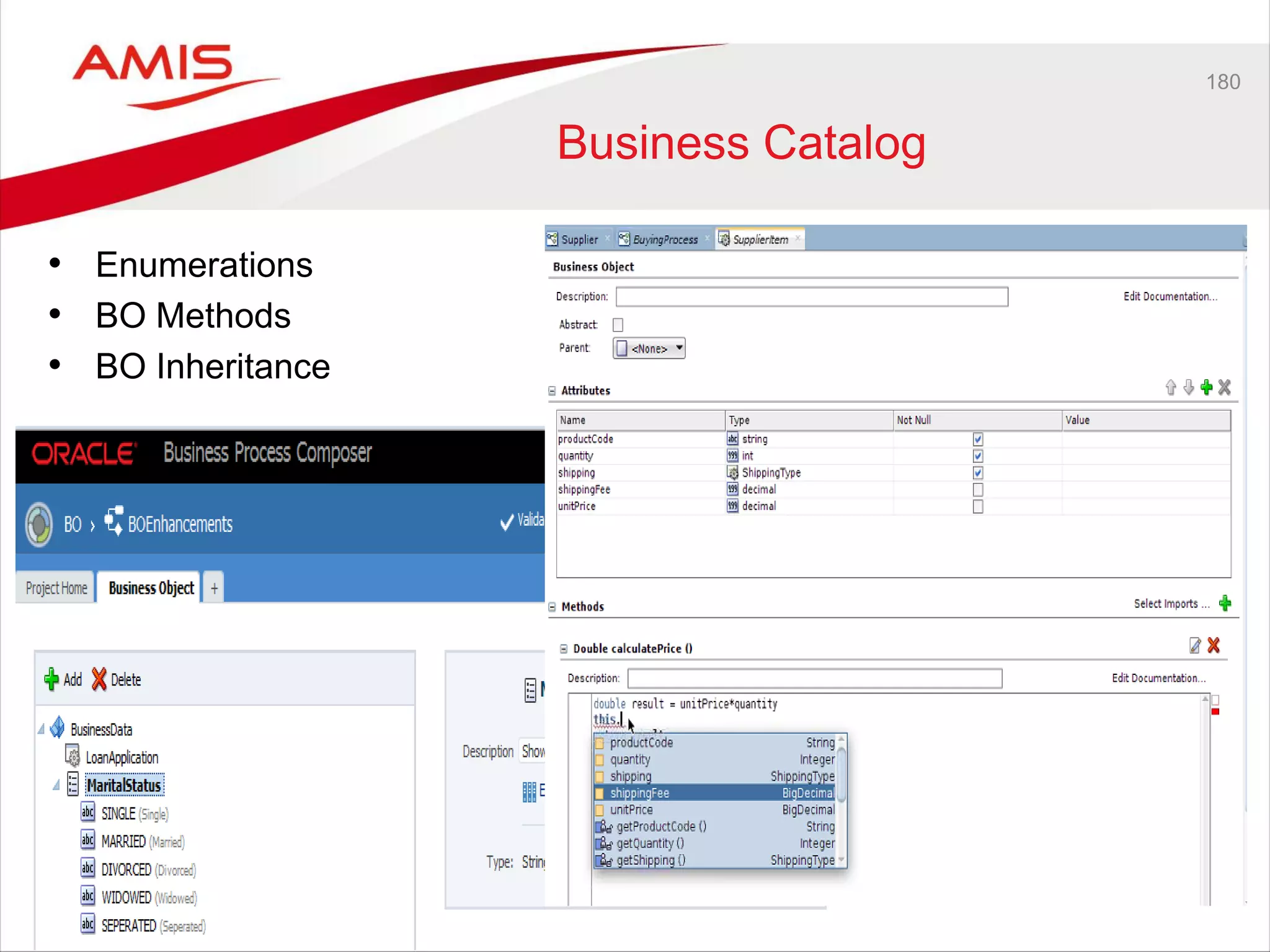This screenshot has height=952, width=1270.
Task: Click Select Imports link
Action: [x=1171, y=604]
